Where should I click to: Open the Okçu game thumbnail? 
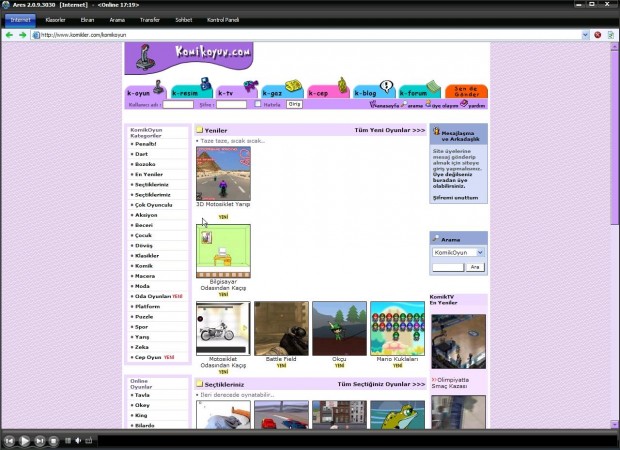click(x=340, y=329)
